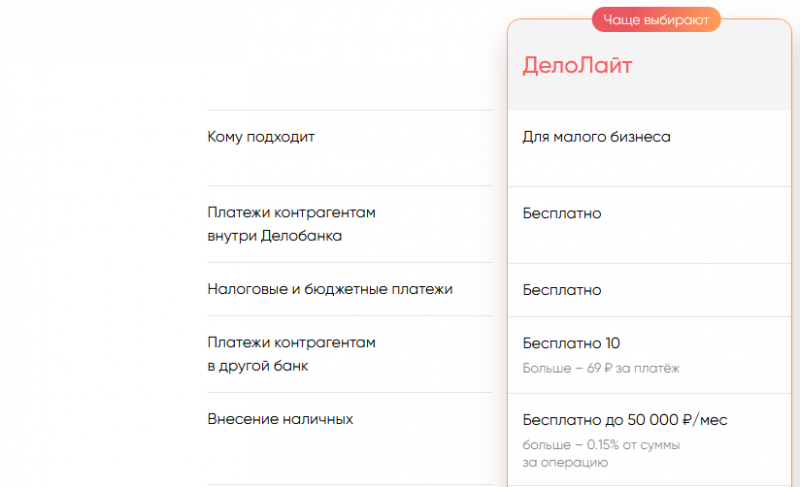Click the 'Кому подходит' row label
Image resolution: width=800 pixels, height=487 pixels.
261,137
